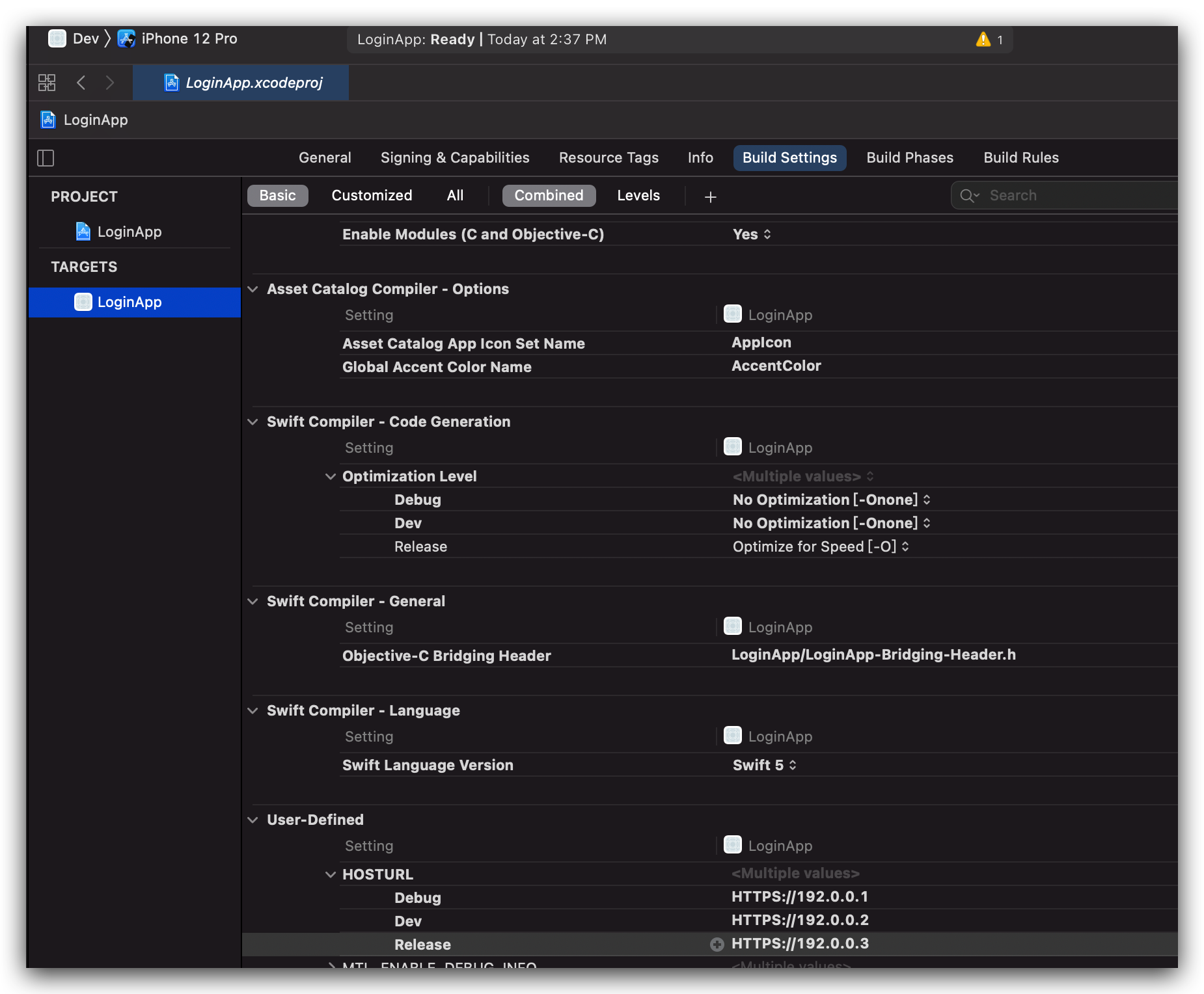1204x994 pixels.
Task: Click the Dev HOSTURL value HTTPS://192.0.0.2
Action: (800, 920)
